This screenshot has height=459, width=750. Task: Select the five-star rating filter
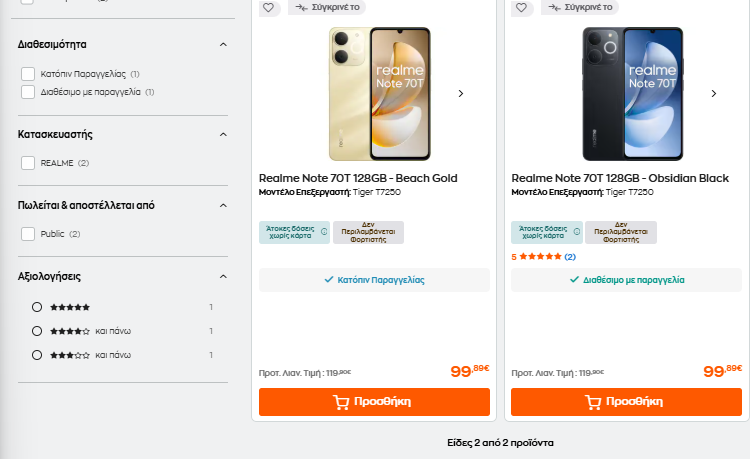point(37,307)
